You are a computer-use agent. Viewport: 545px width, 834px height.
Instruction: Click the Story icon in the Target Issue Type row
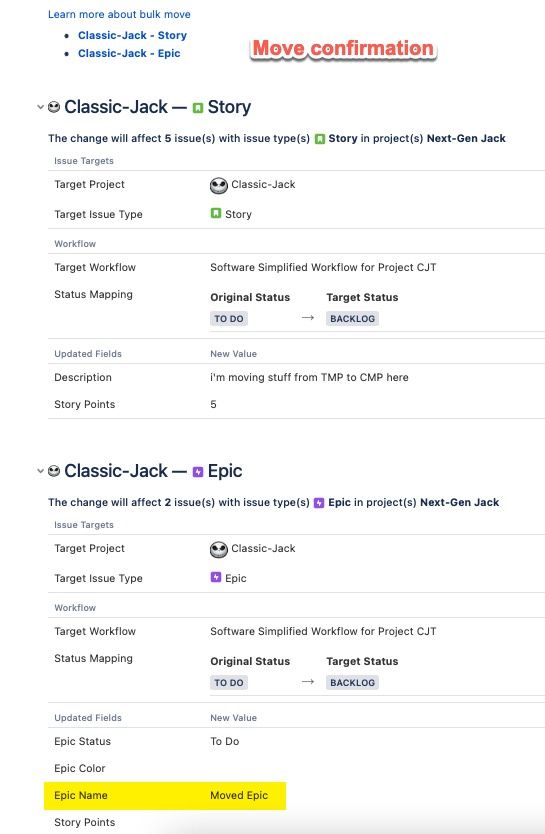tap(215, 213)
